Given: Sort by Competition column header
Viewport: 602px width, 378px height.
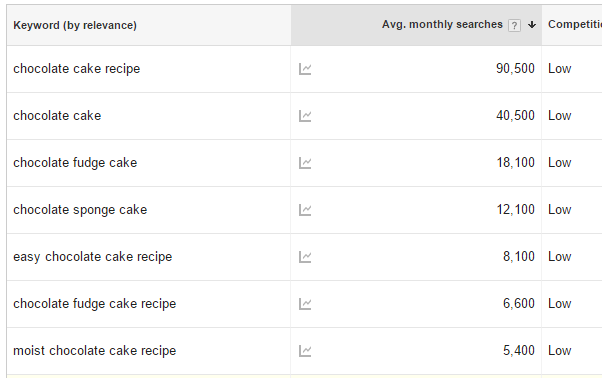Looking at the screenshot, I should point(575,25).
